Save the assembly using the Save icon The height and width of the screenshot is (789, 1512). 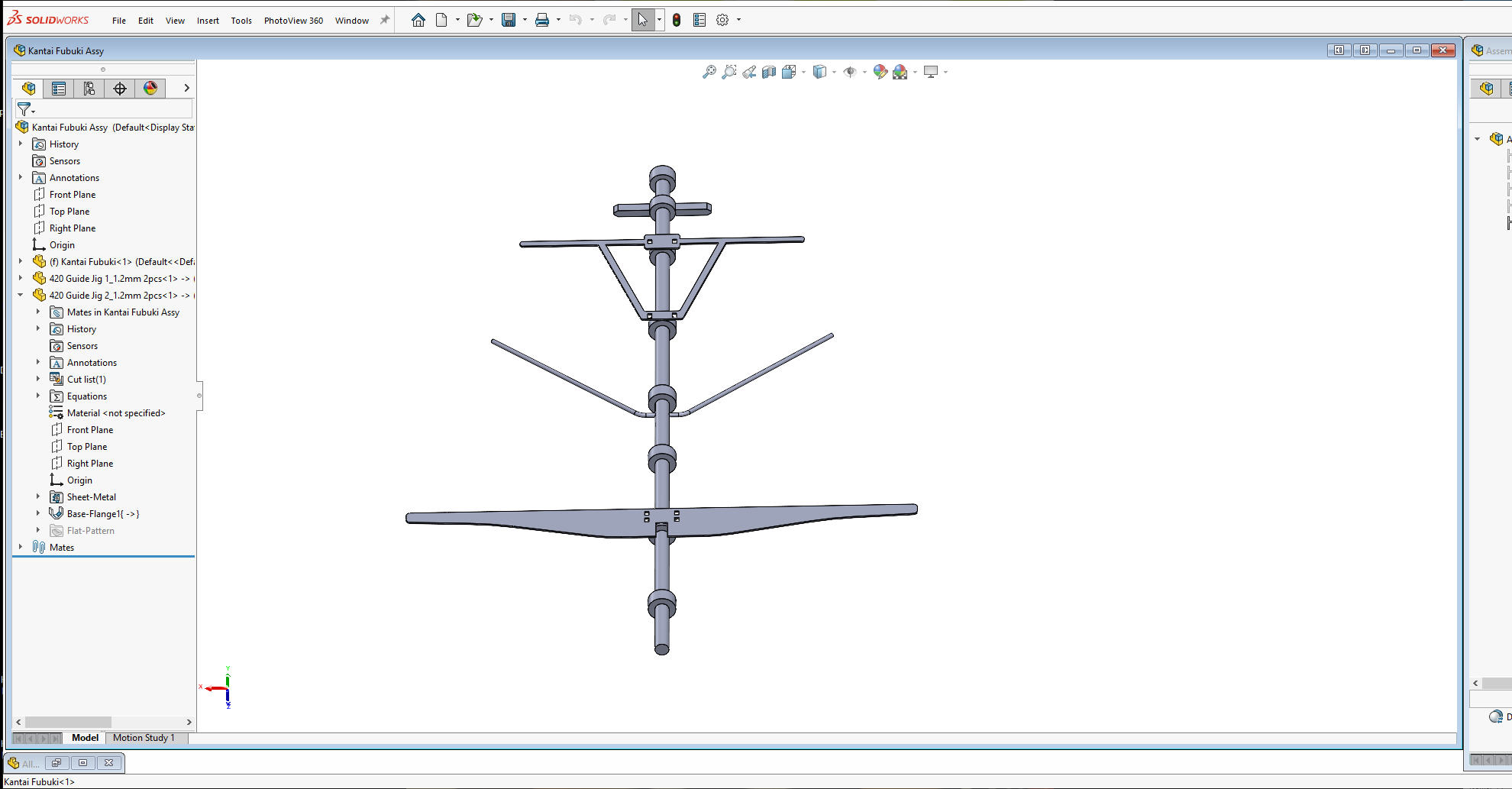(x=509, y=20)
